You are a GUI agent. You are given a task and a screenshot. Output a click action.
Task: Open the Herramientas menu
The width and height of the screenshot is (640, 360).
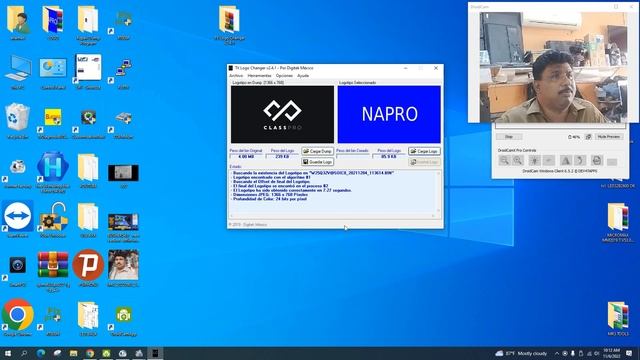click(259, 76)
